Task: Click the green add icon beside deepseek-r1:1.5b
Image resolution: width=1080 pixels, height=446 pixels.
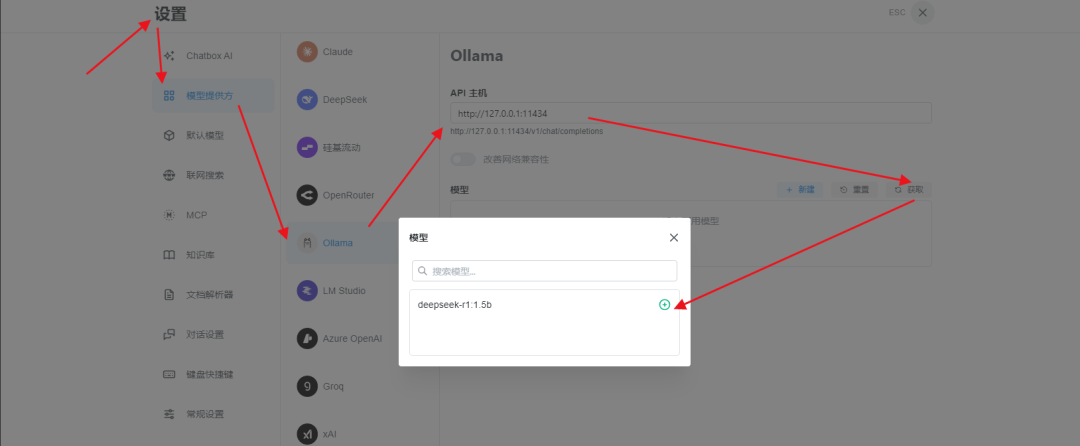Action: coord(664,304)
